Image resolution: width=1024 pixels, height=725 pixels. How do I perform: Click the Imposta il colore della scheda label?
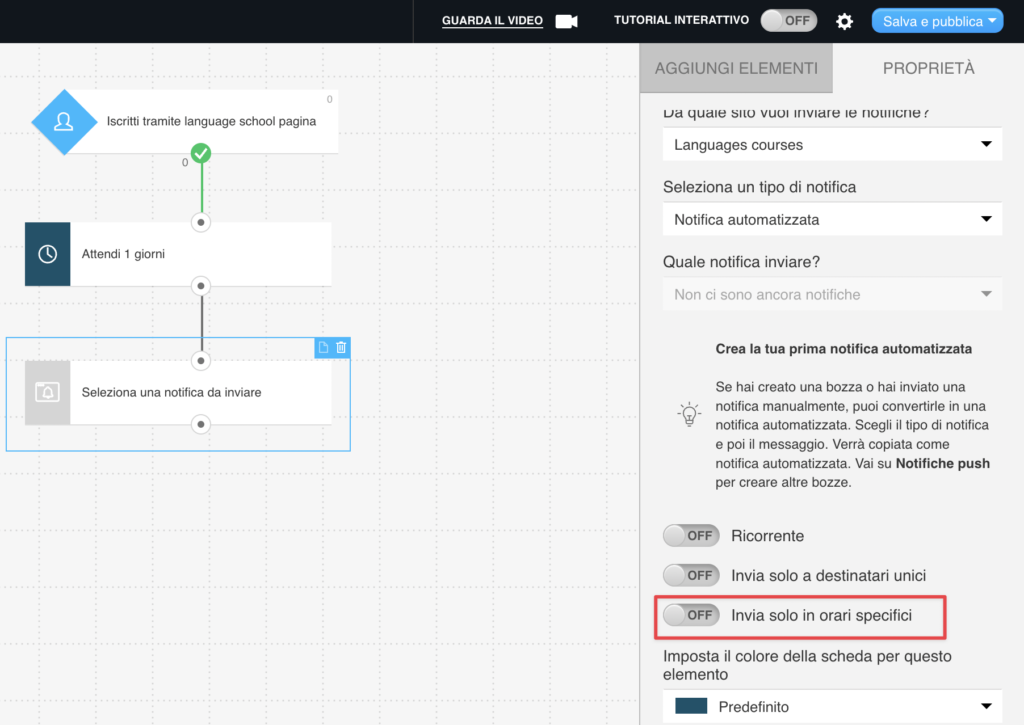807,665
